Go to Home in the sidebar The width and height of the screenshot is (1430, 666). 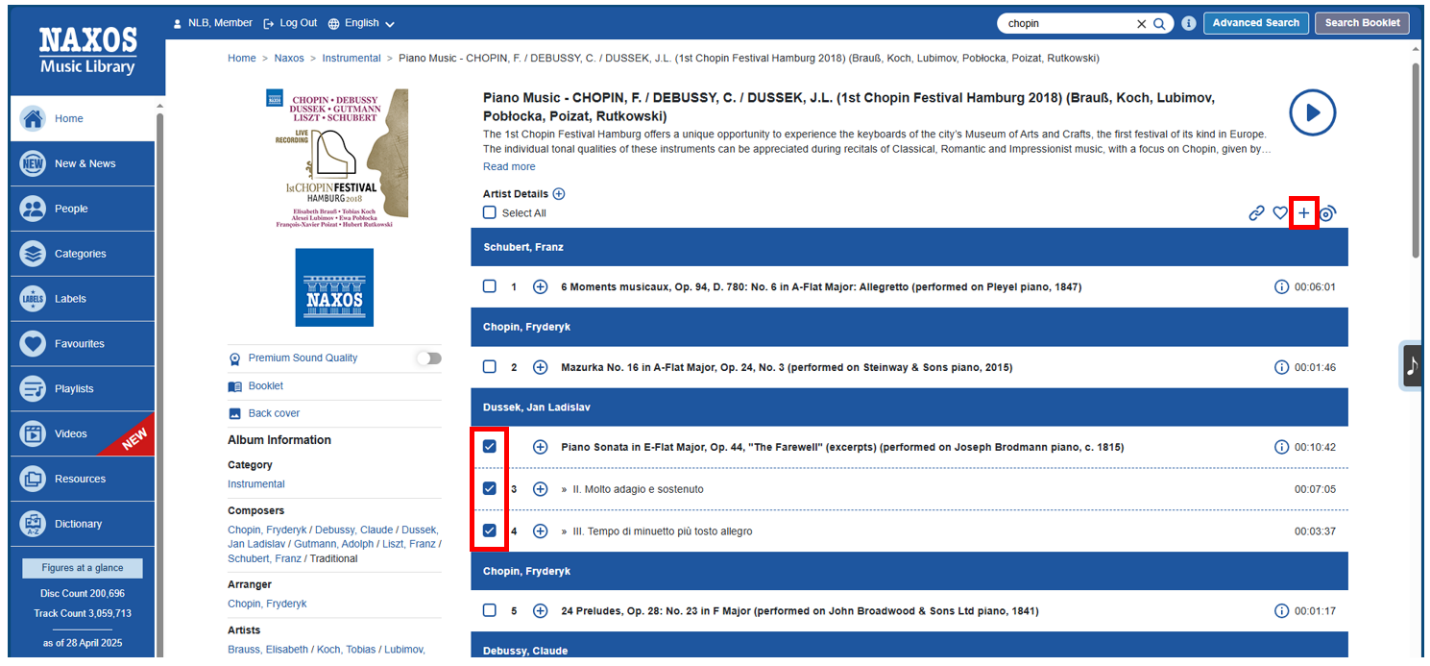[x=82, y=118]
